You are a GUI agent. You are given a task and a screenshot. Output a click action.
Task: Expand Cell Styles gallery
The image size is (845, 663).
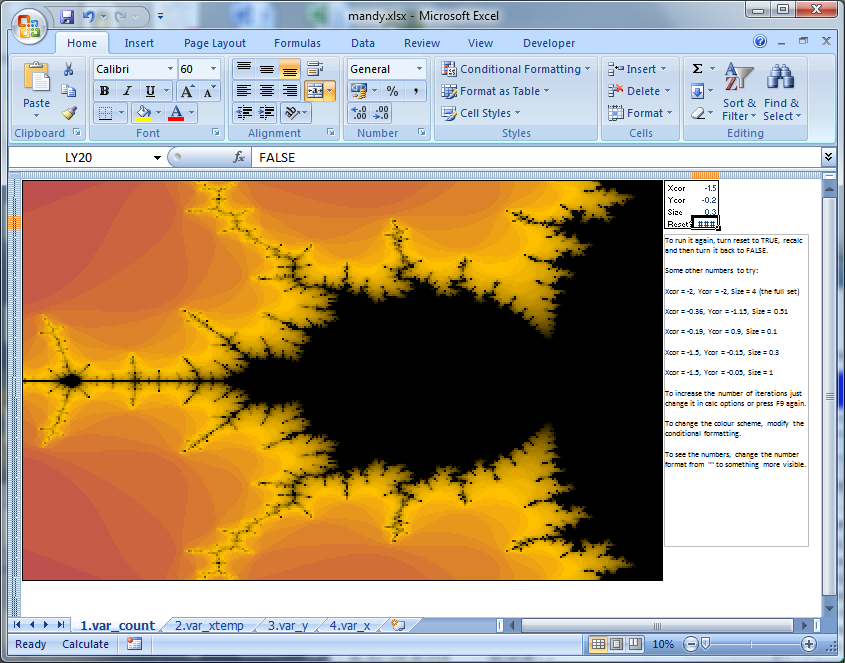click(481, 113)
